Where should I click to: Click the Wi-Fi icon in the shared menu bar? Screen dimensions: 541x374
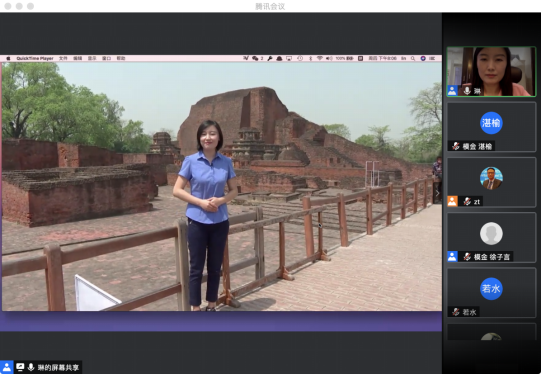[x=320, y=58]
